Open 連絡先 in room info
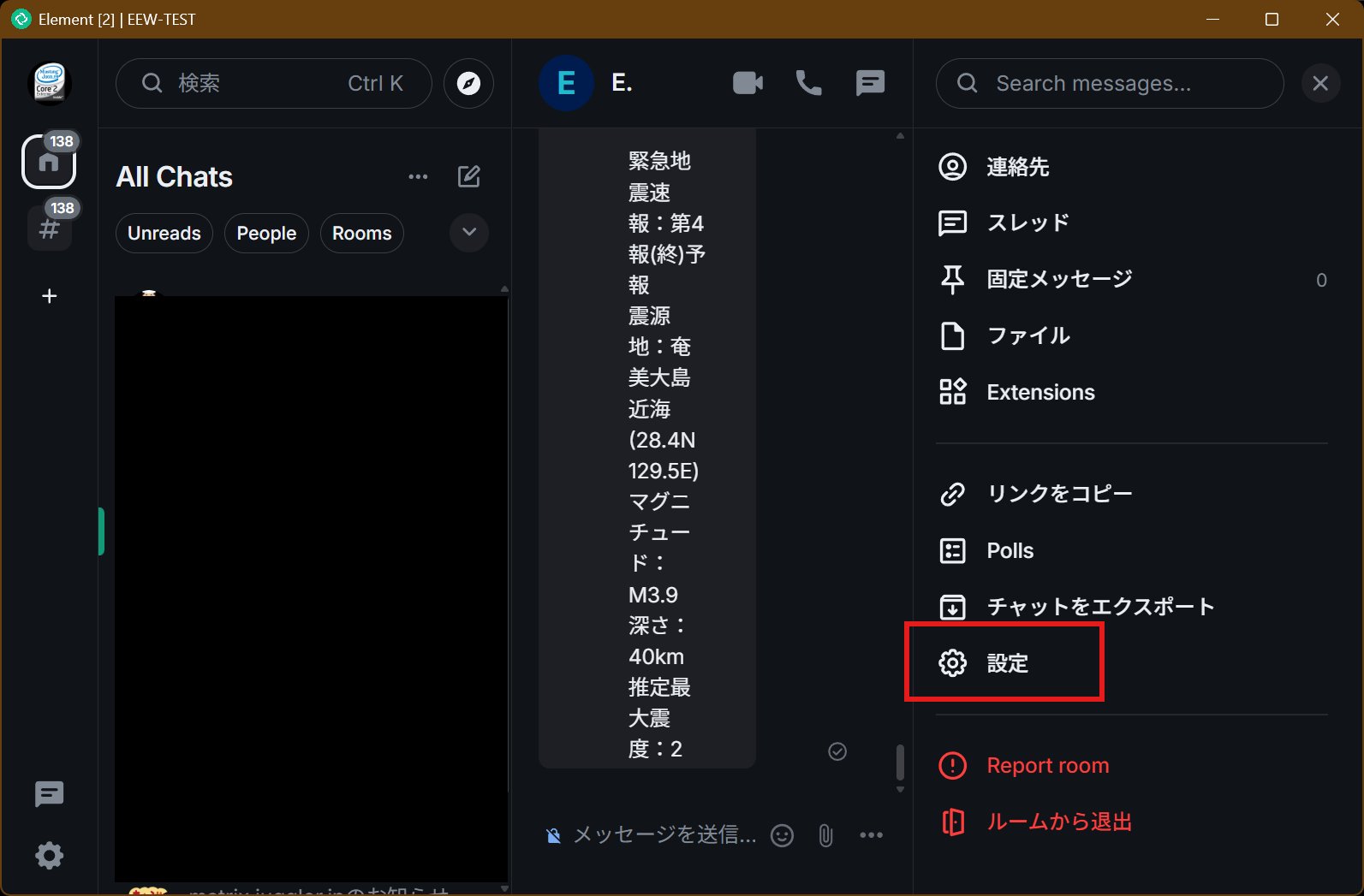This screenshot has width=1364, height=896. pyautogui.click(x=1131, y=167)
